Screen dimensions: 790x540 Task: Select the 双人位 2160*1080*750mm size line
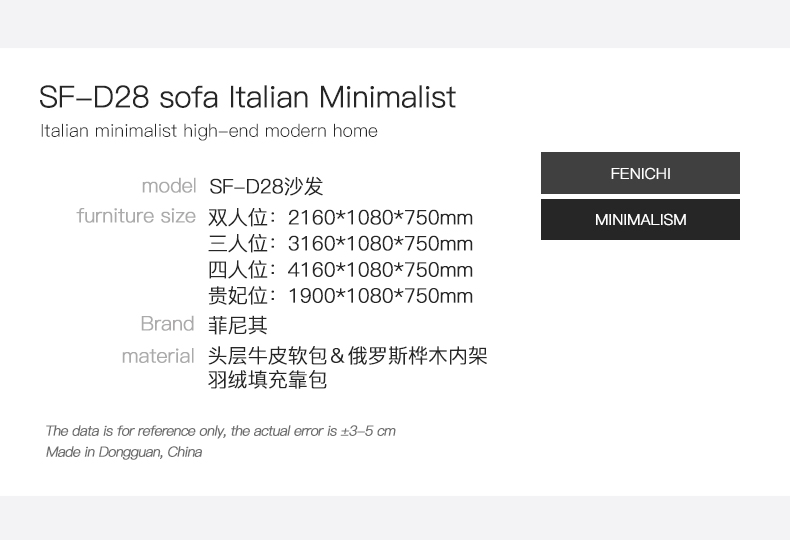click(x=340, y=218)
